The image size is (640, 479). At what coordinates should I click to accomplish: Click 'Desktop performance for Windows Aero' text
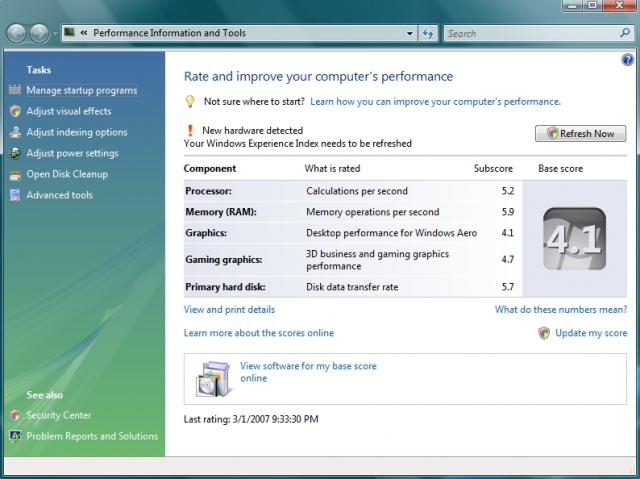click(391, 233)
